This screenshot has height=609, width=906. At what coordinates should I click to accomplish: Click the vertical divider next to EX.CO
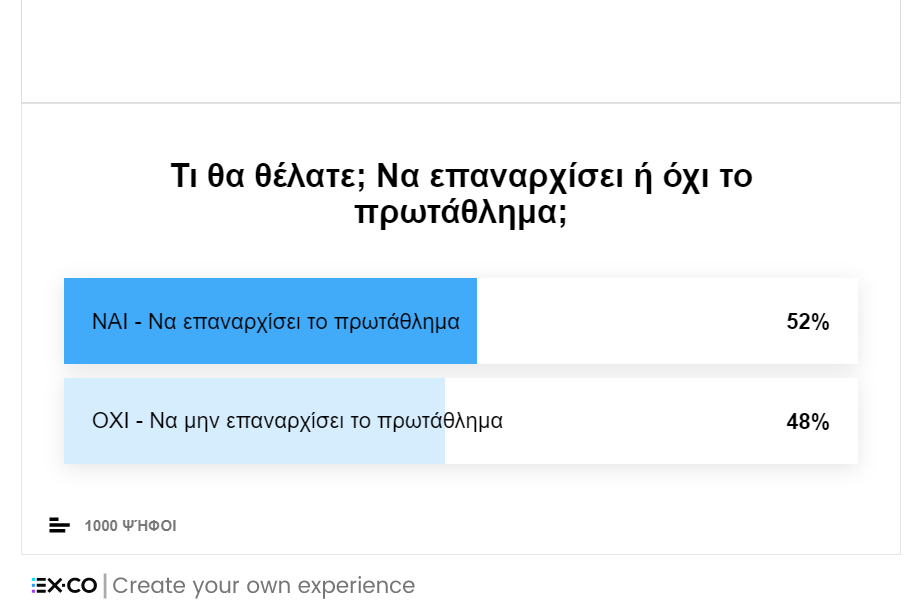[105, 586]
